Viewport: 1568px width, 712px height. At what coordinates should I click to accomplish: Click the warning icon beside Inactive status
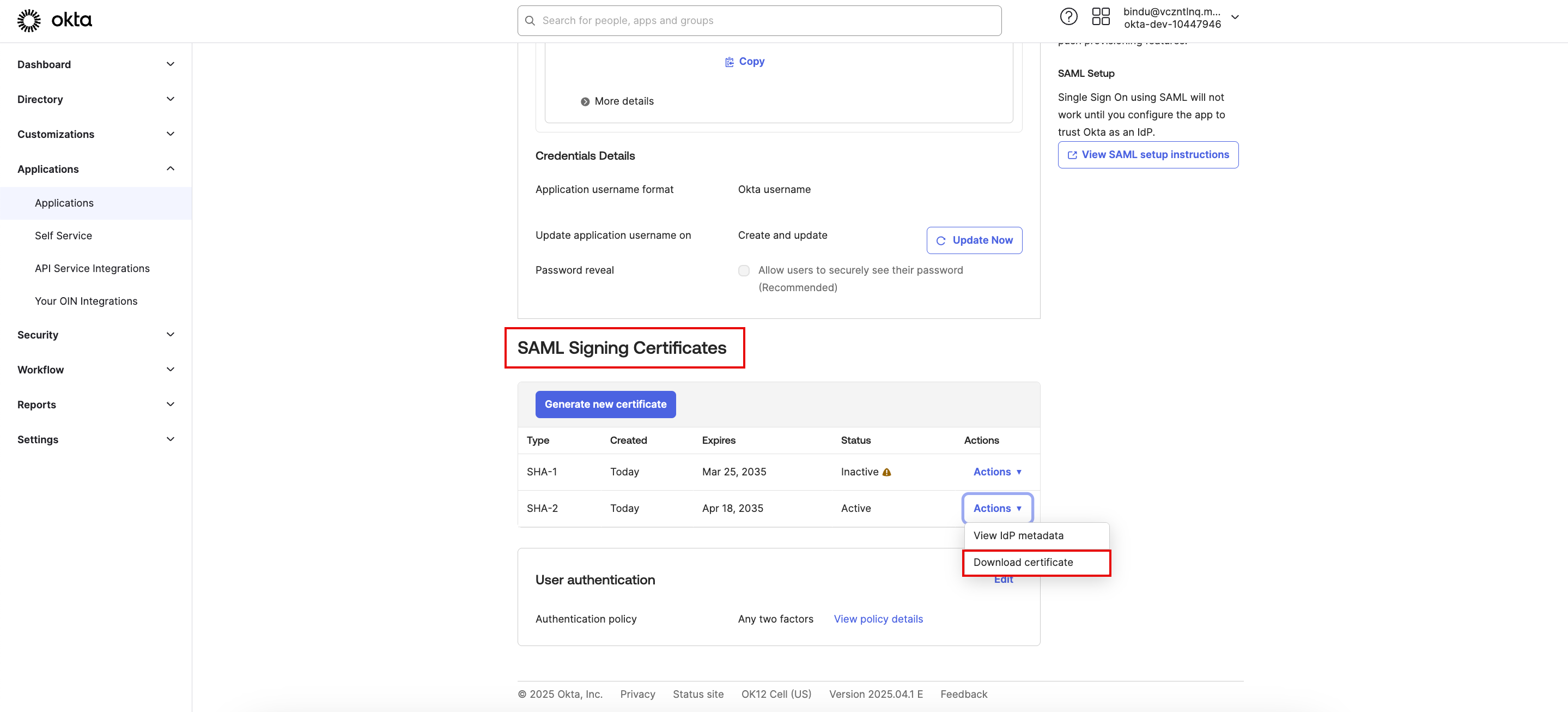tap(887, 473)
